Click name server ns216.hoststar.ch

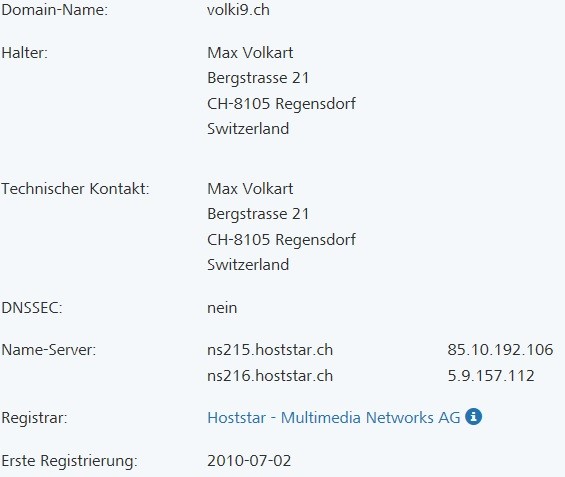point(270,376)
